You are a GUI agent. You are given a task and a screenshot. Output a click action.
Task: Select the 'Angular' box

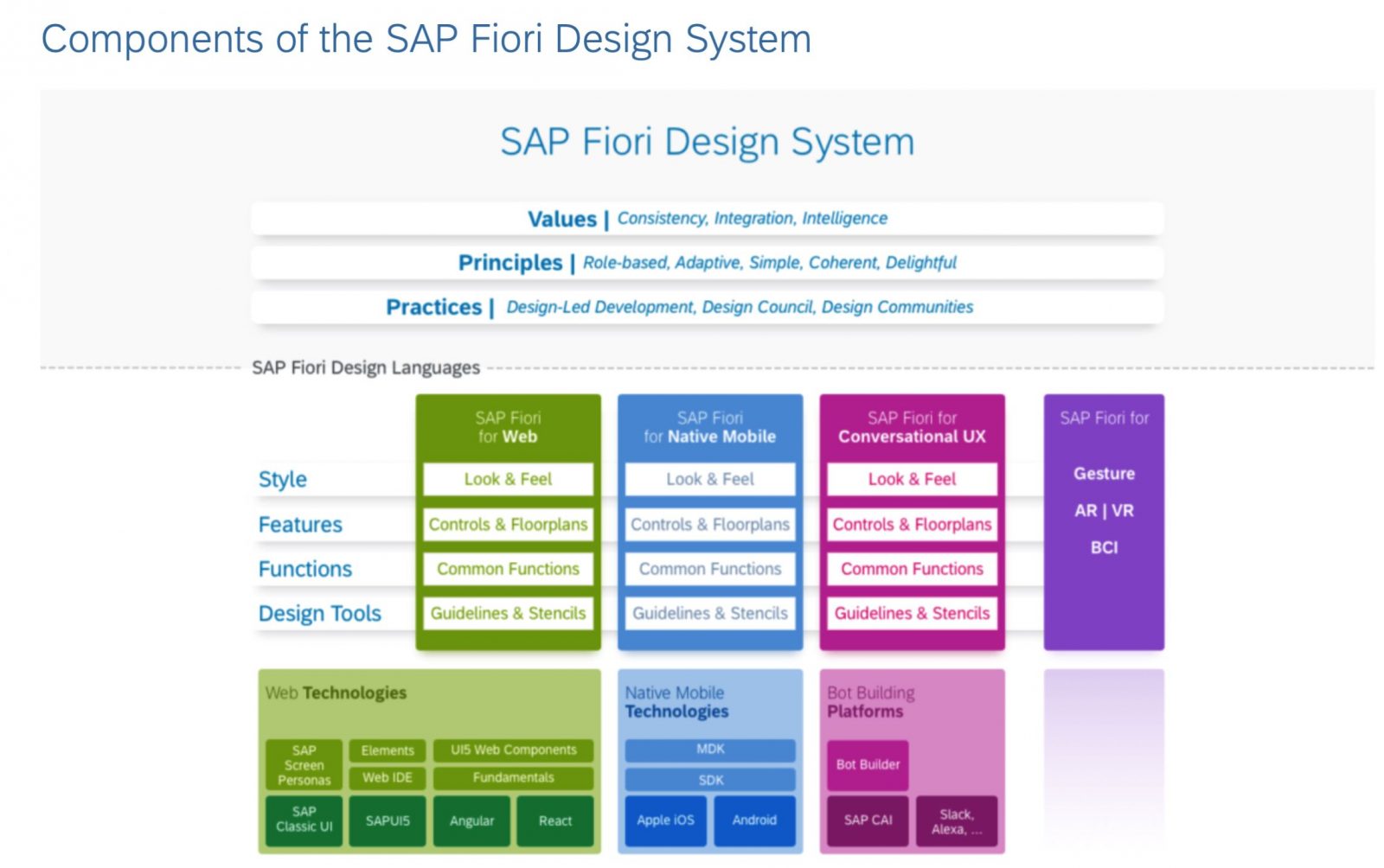[x=471, y=820]
